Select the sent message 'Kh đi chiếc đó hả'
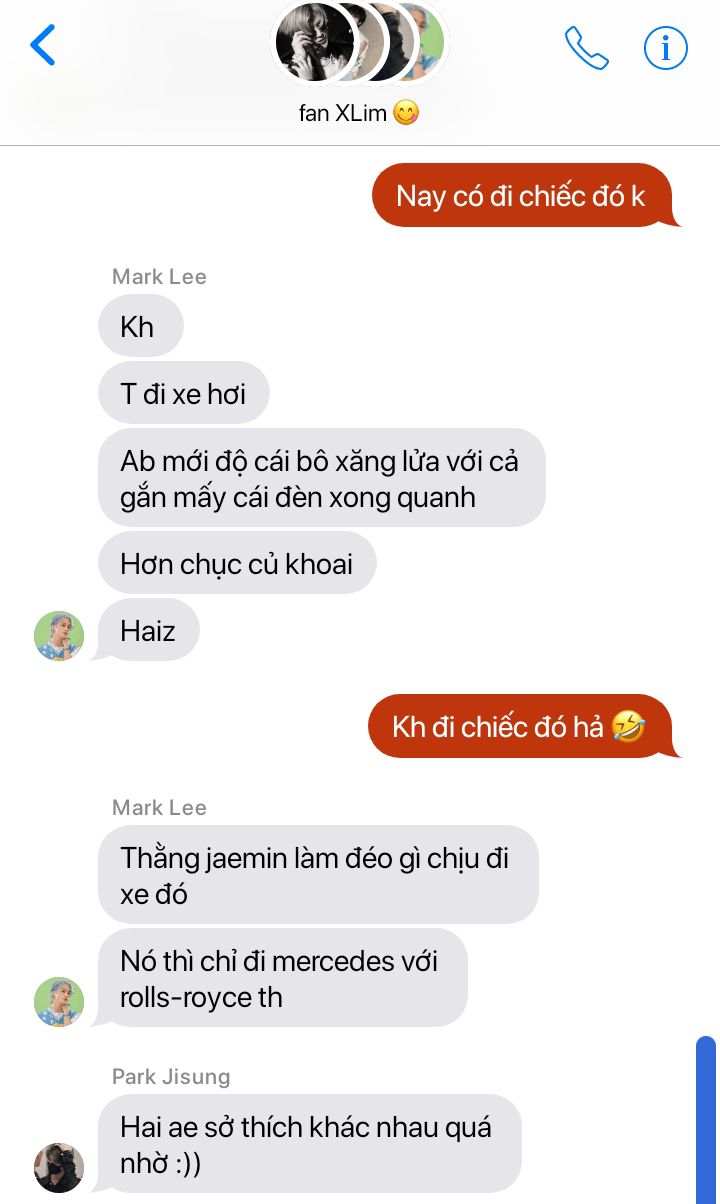 tap(519, 726)
